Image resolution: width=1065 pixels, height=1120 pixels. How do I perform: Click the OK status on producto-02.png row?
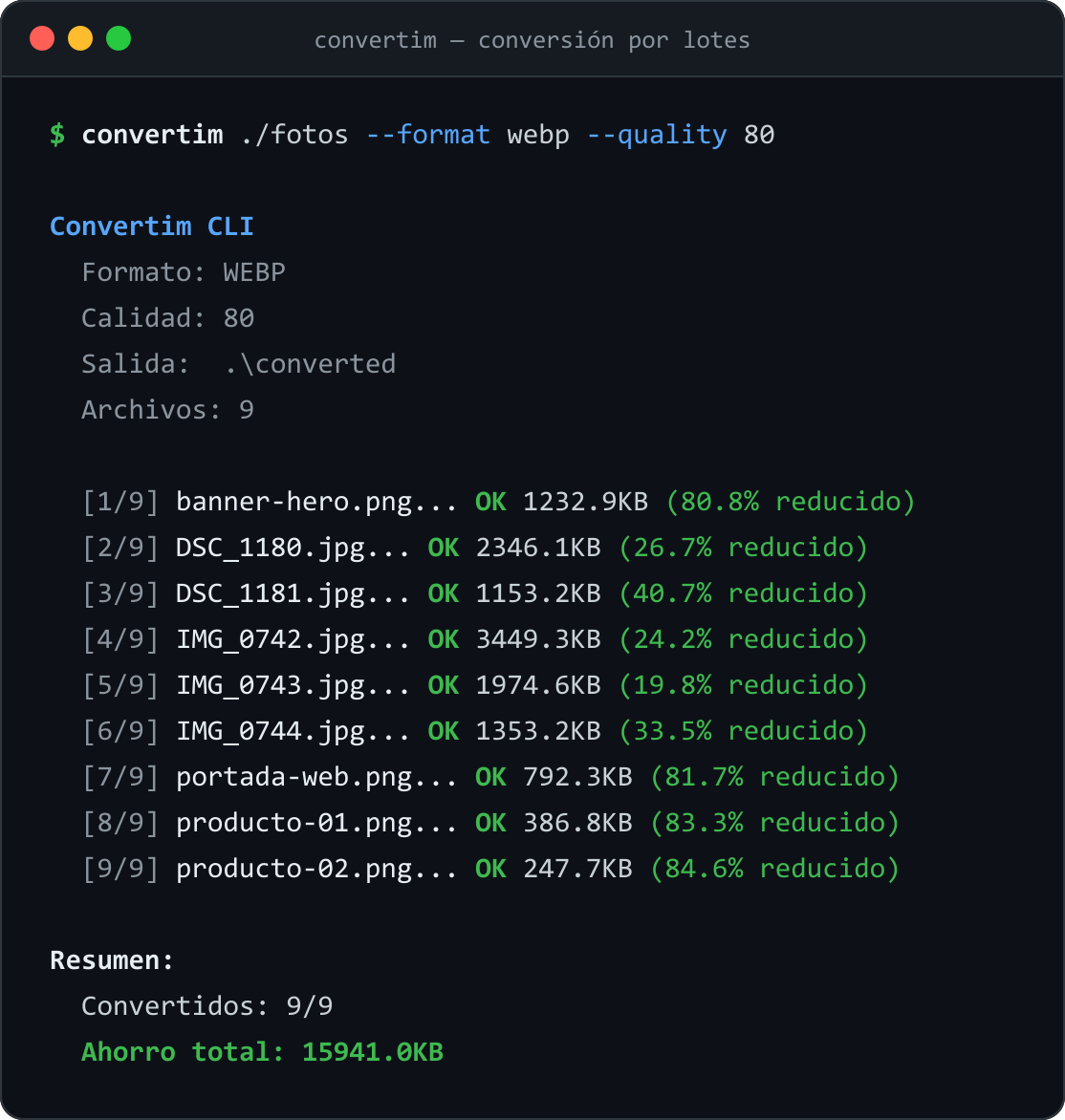(491, 868)
